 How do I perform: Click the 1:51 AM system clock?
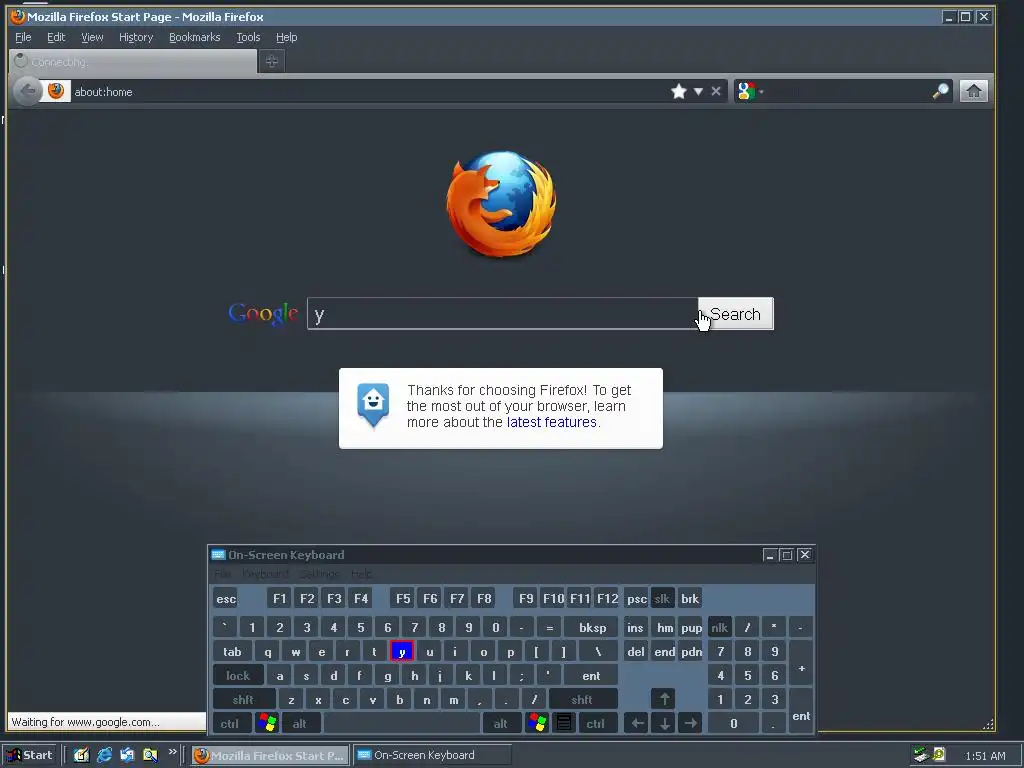coord(985,756)
